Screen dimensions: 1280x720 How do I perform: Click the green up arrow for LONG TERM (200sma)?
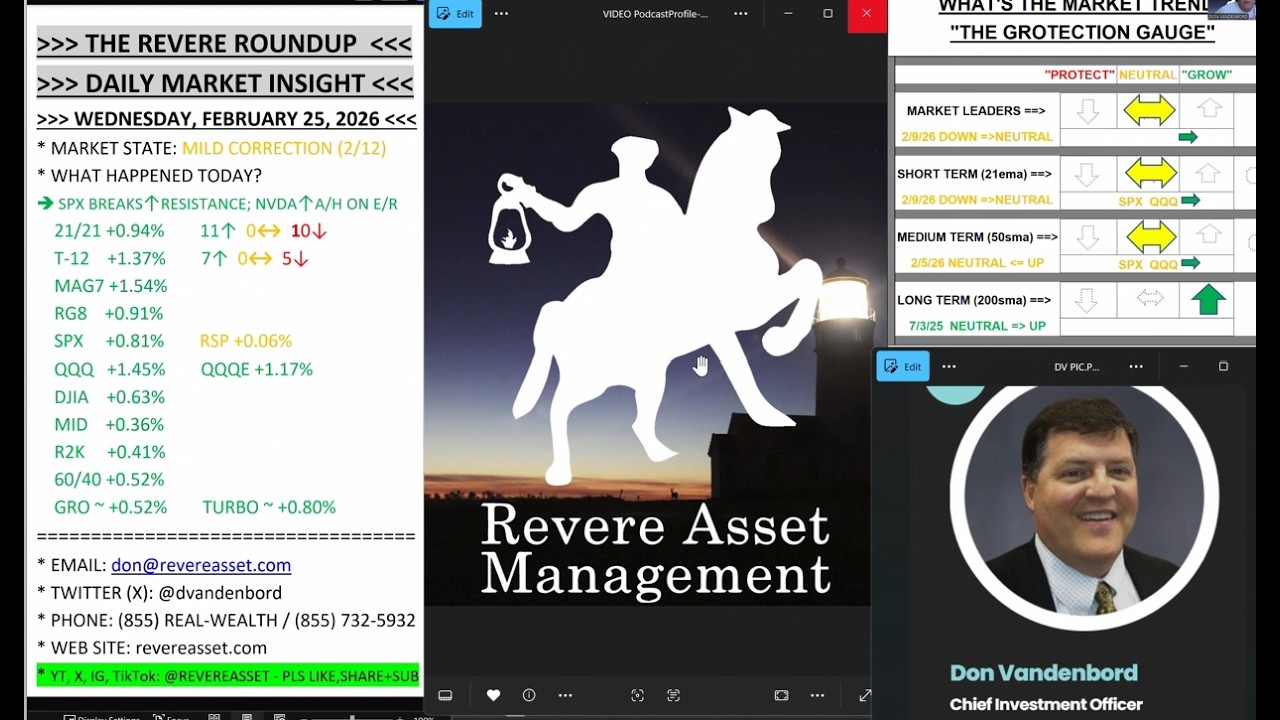(x=1208, y=300)
